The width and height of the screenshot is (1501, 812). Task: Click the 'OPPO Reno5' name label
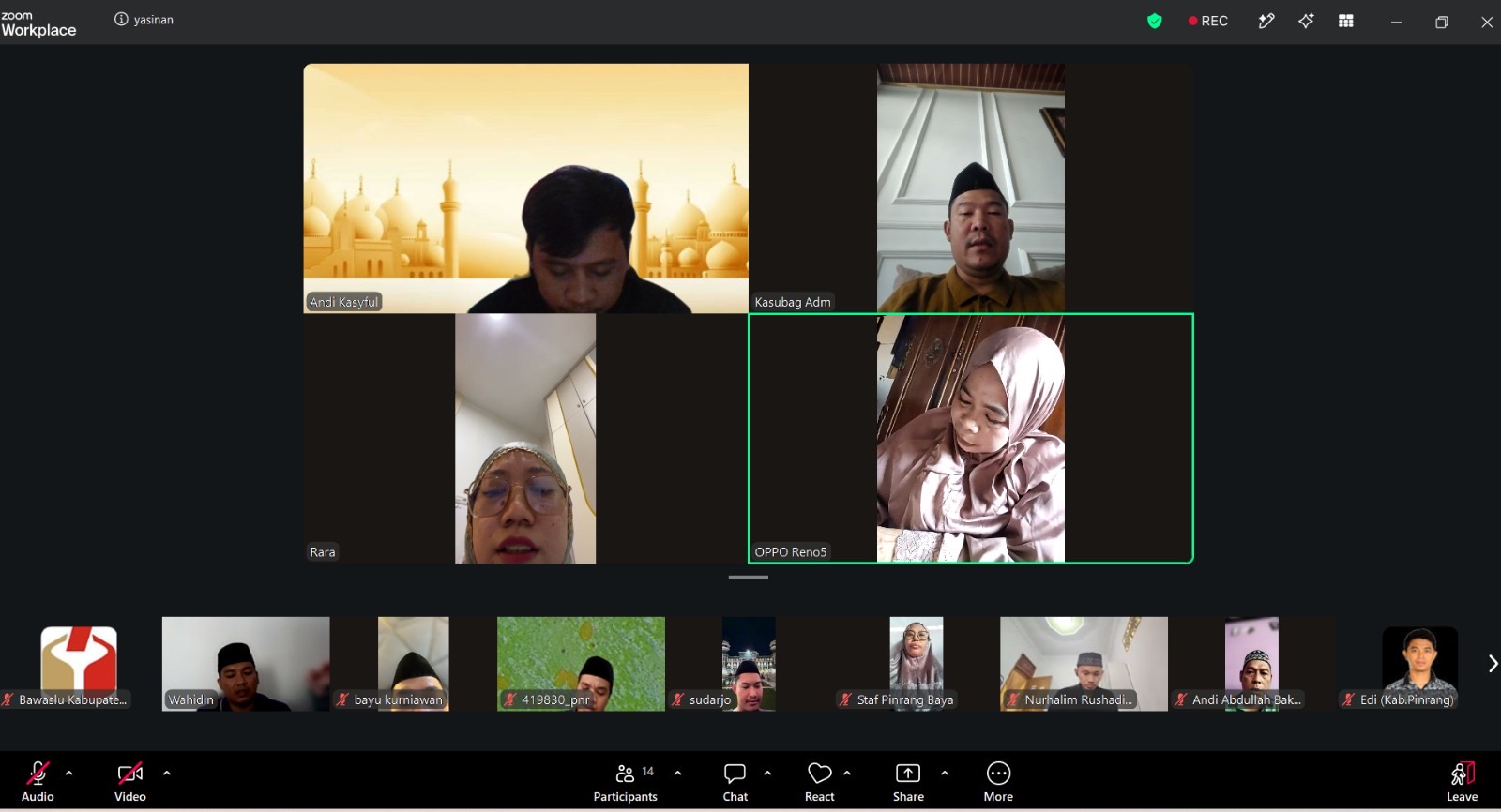pyautogui.click(x=791, y=551)
